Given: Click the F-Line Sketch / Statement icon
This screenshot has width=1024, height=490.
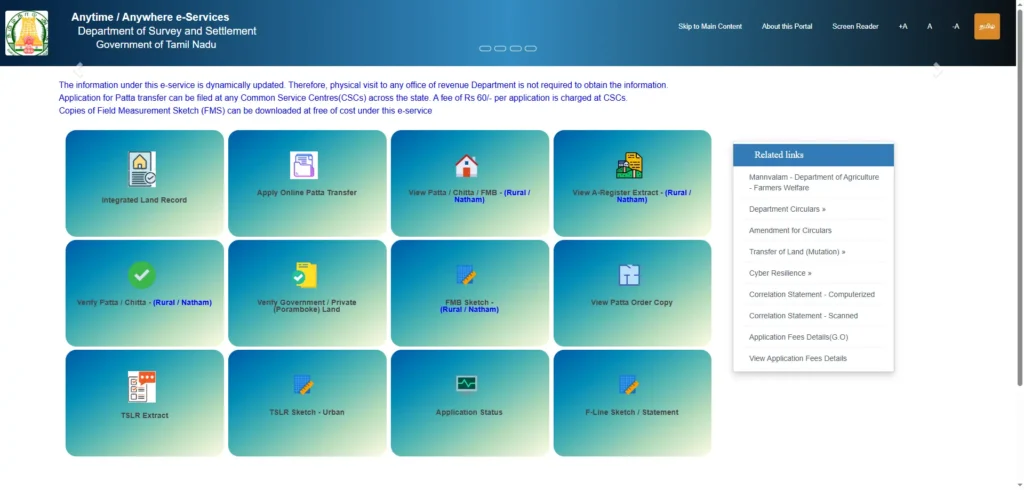Looking at the screenshot, I should 629,385.
